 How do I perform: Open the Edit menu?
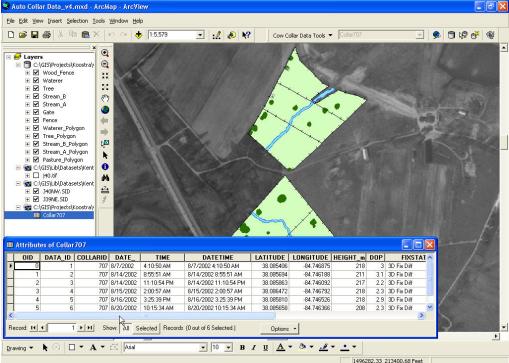[23, 21]
